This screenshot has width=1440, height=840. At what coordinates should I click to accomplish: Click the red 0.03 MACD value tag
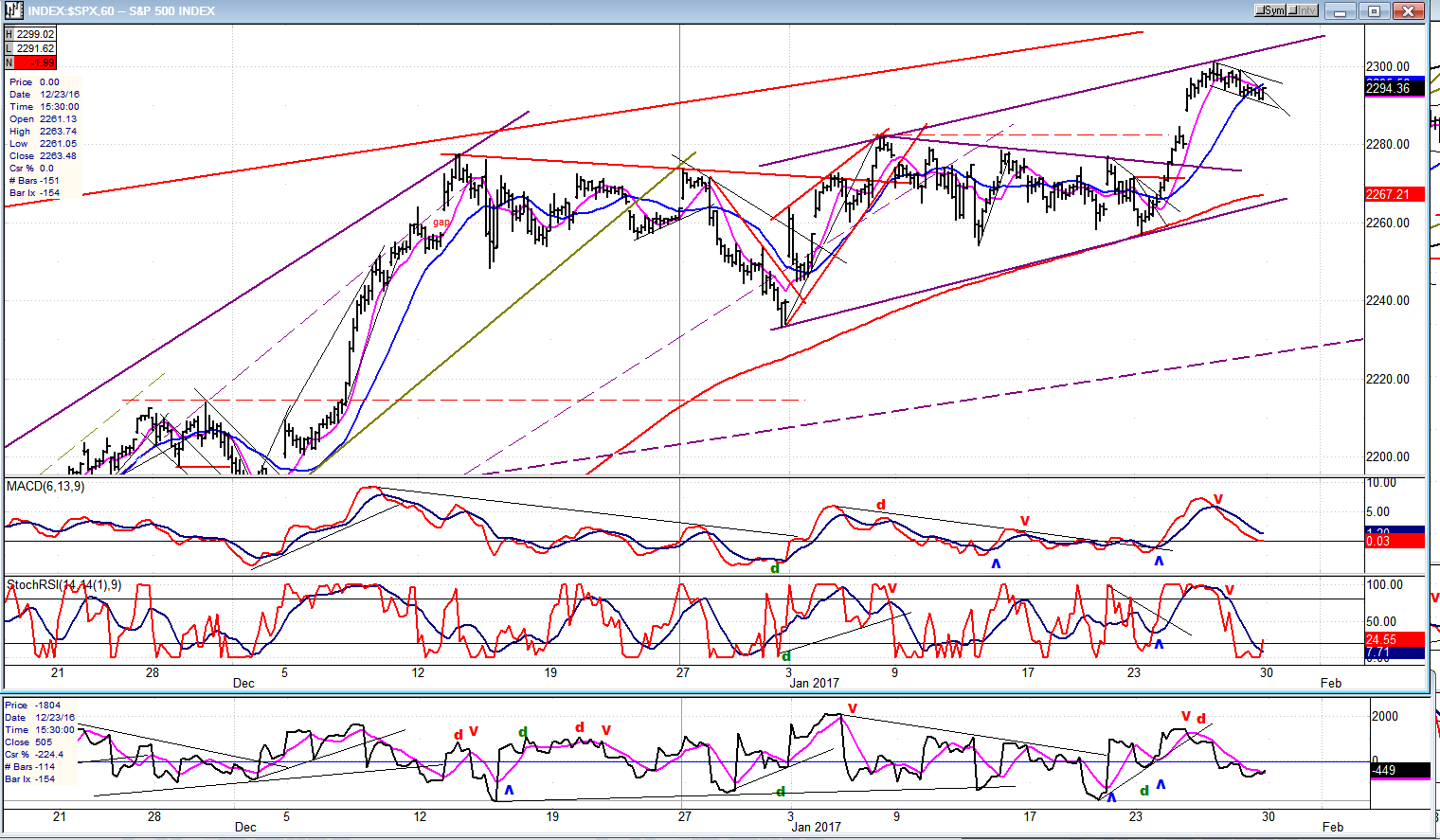coord(1389,542)
